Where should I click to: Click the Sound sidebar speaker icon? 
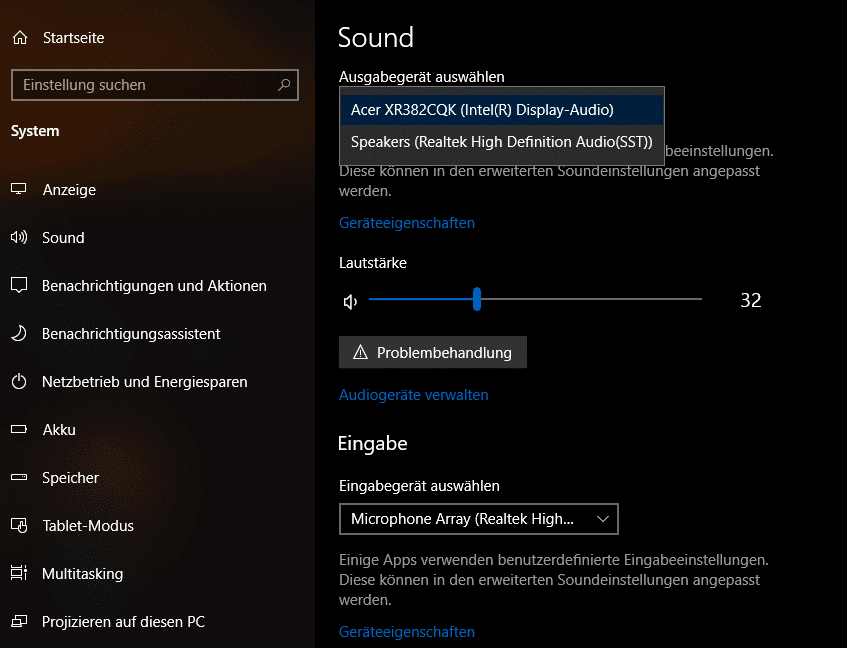(20, 237)
